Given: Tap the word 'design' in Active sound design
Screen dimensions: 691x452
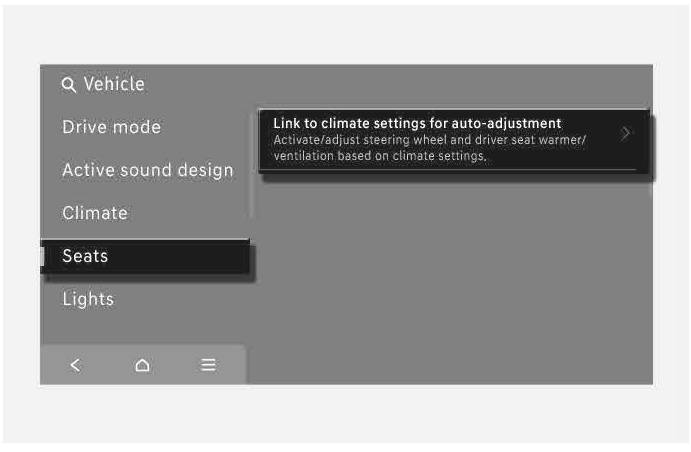Looking at the screenshot, I should (205, 171).
